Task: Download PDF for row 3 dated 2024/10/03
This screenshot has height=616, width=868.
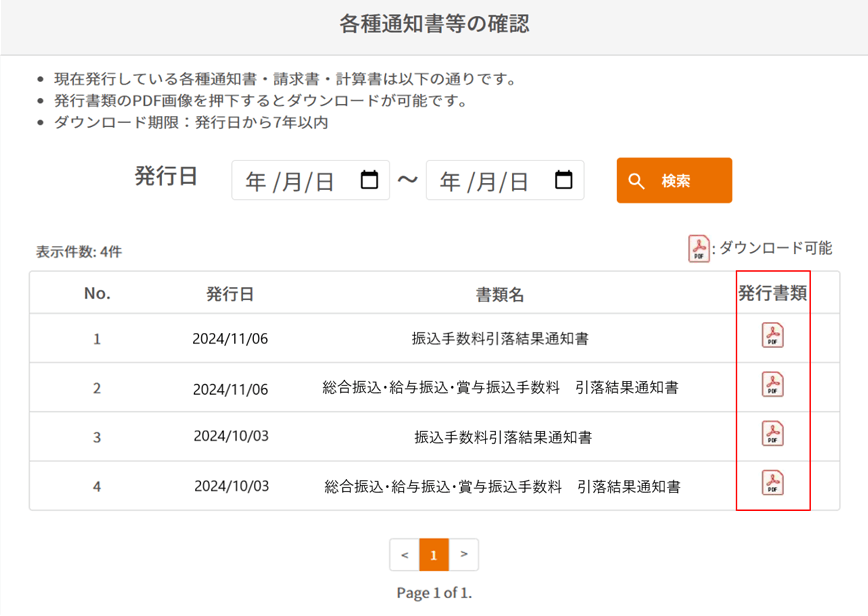Action: coord(772,434)
